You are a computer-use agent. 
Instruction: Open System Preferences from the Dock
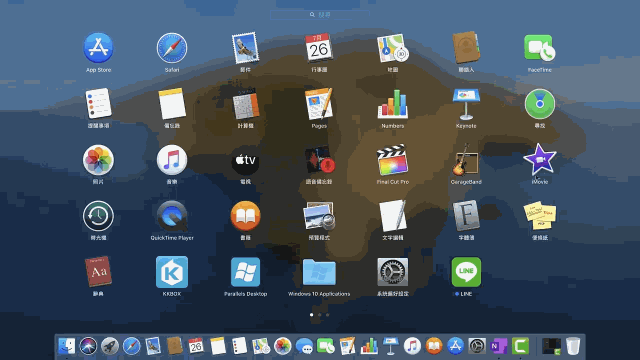coord(478,346)
